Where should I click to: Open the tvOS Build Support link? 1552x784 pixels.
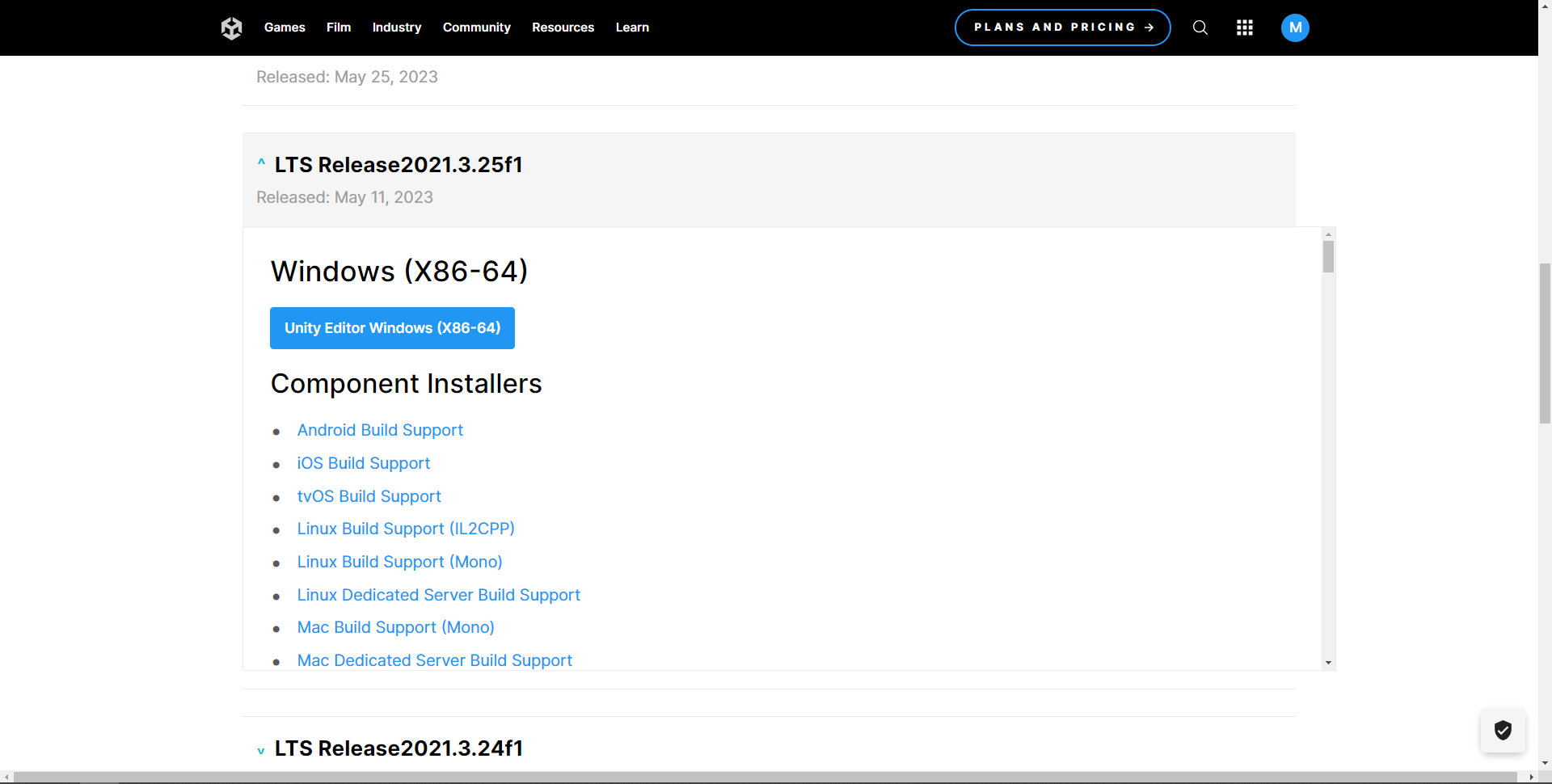(x=369, y=496)
